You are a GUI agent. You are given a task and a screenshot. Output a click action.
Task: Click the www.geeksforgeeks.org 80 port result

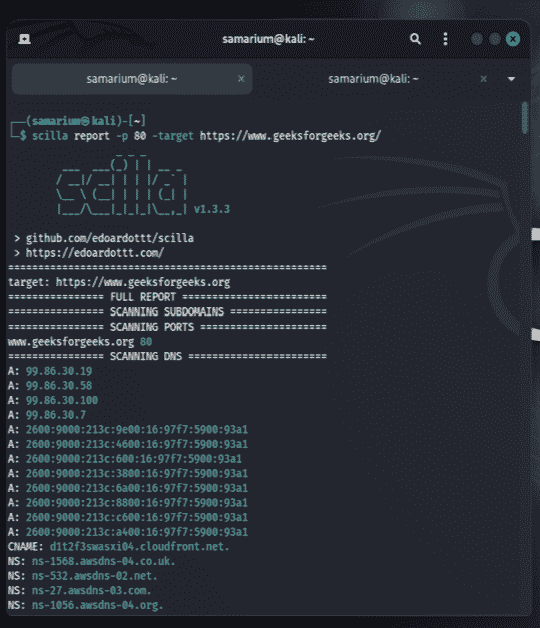[x=80, y=342]
